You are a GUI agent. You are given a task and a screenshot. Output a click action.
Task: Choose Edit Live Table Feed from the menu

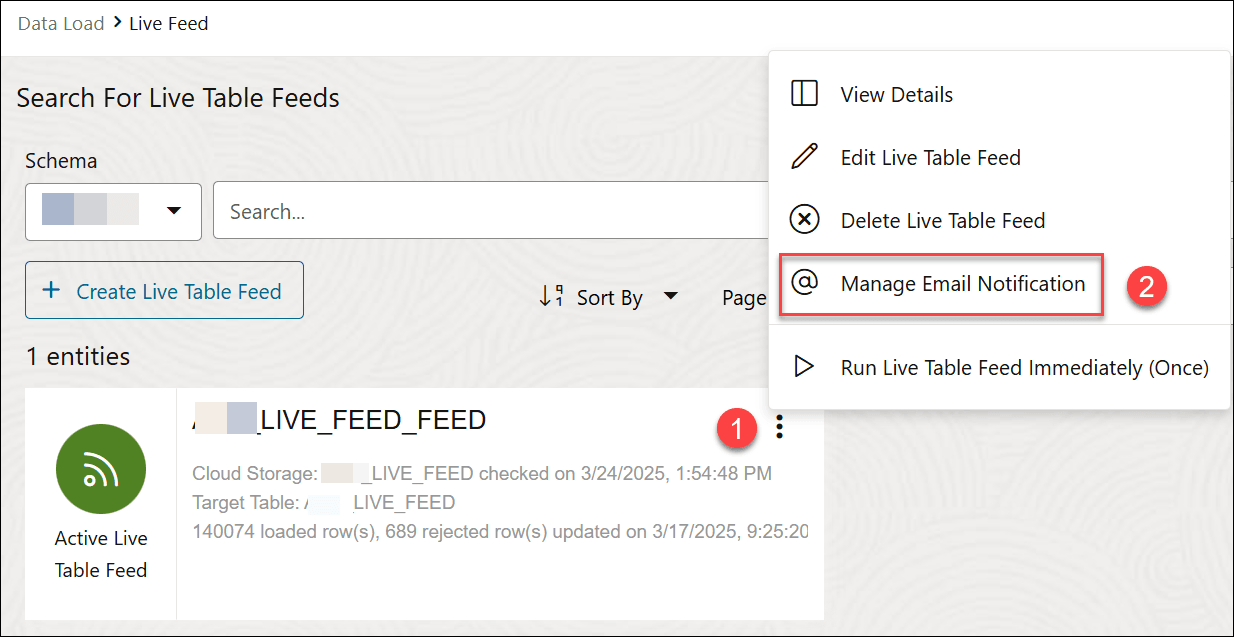[x=929, y=157]
